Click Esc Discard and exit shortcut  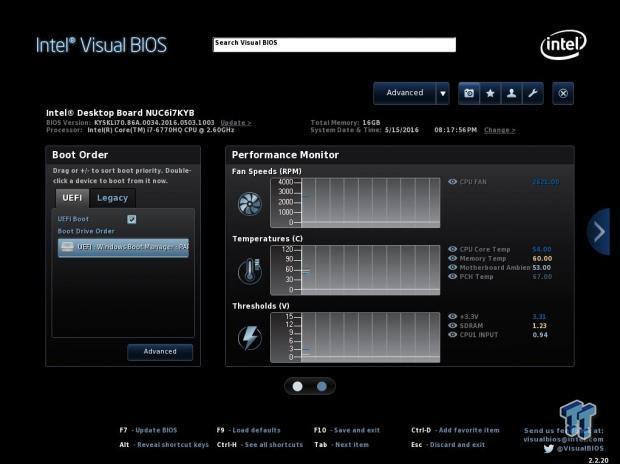pos(448,445)
